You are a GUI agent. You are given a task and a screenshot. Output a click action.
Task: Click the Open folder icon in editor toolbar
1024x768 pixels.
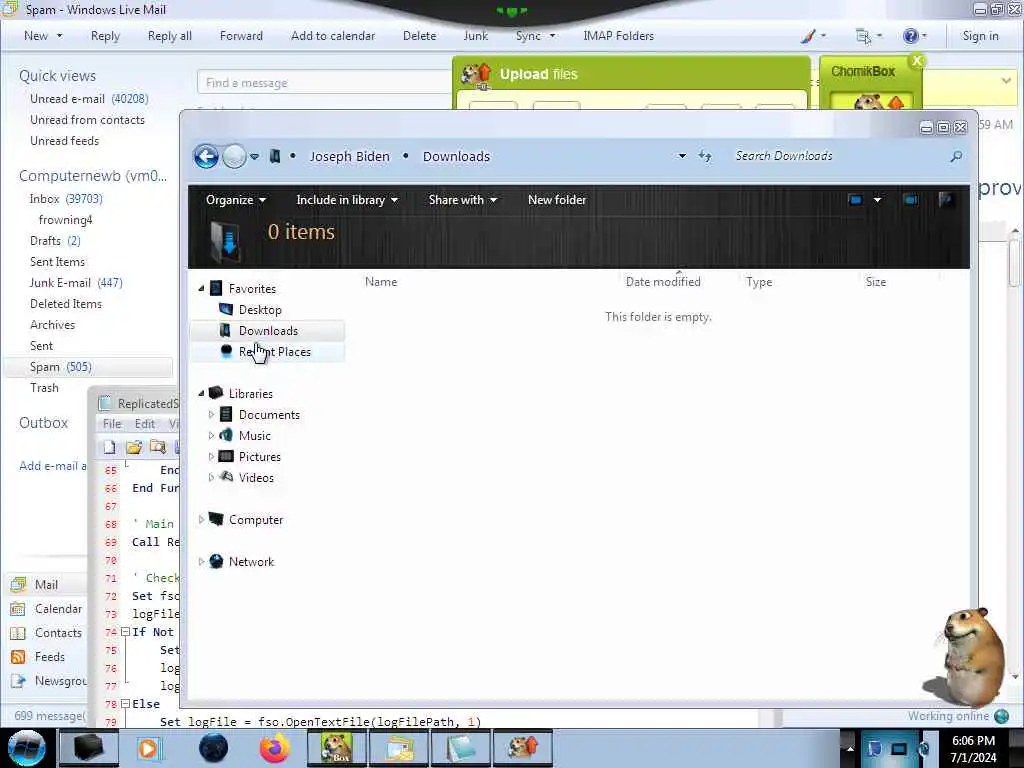click(134, 447)
